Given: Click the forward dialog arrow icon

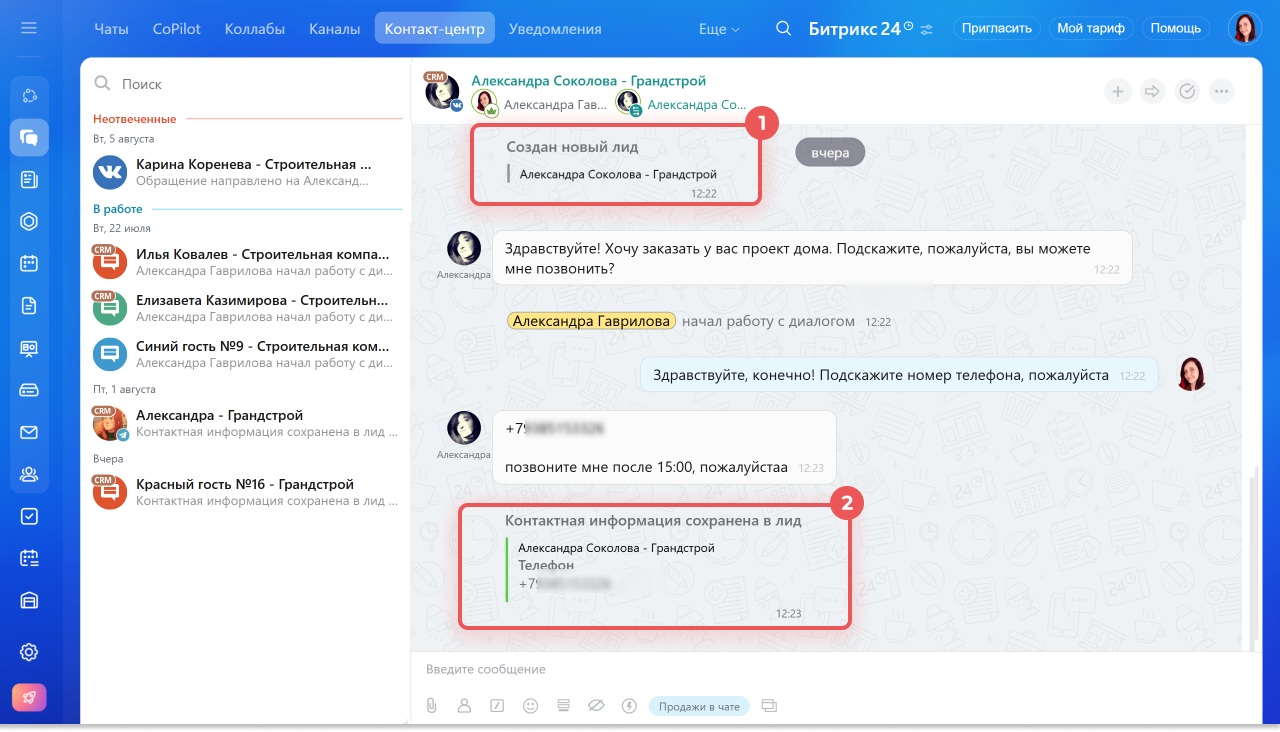Looking at the screenshot, I should tap(1152, 92).
